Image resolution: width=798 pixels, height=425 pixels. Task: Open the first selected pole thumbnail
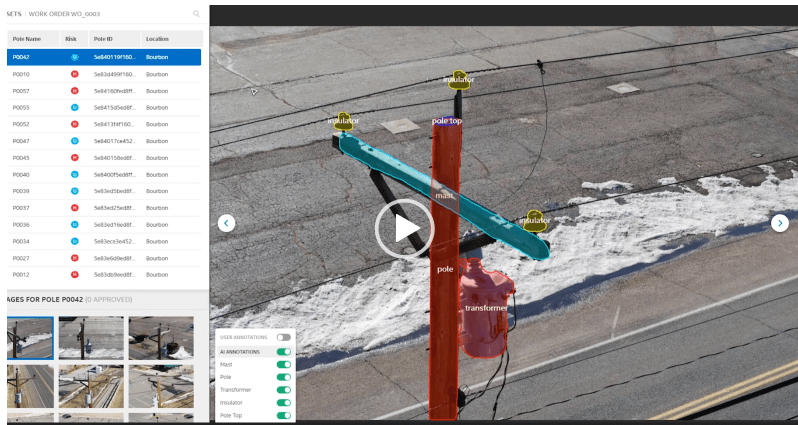click(x=30, y=338)
